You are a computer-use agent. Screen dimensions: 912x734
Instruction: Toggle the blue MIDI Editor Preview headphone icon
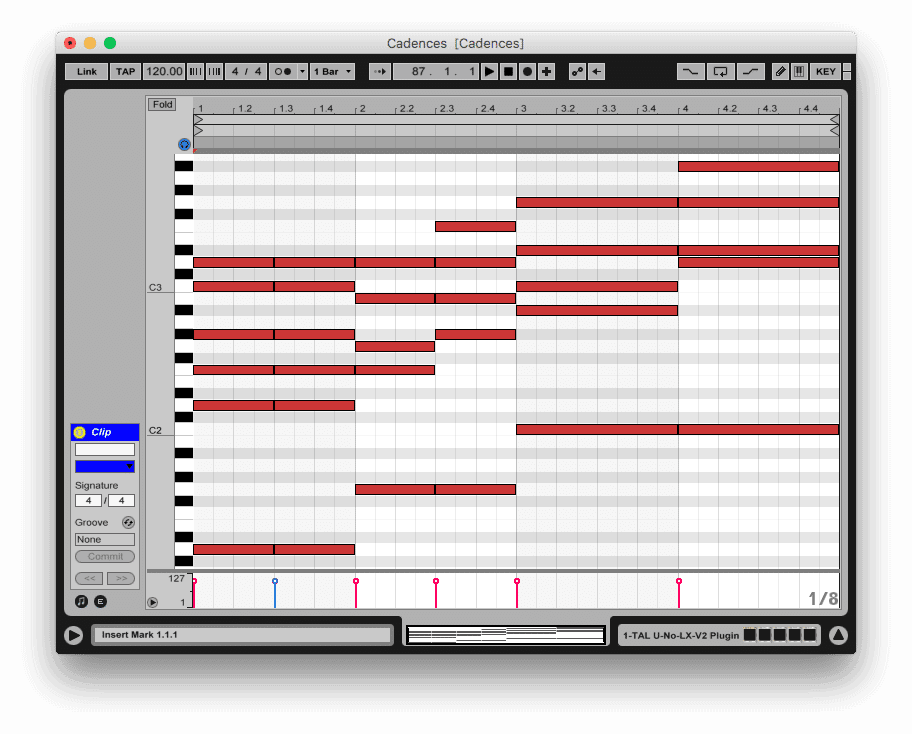184,144
